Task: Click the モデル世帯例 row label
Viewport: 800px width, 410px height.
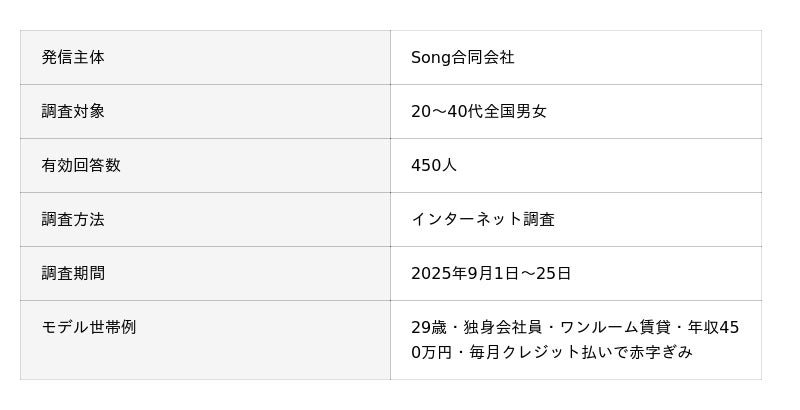Action: click(89, 328)
